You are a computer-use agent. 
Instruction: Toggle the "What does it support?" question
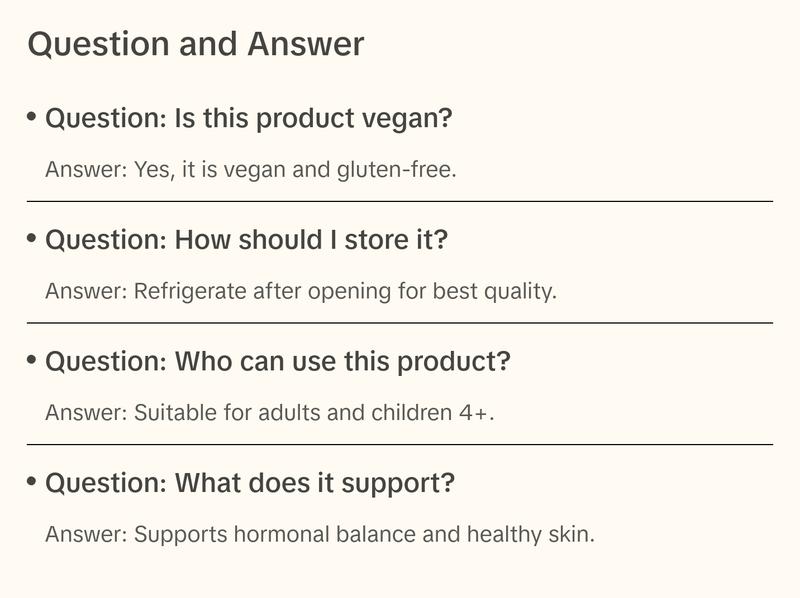pos(250,483)
